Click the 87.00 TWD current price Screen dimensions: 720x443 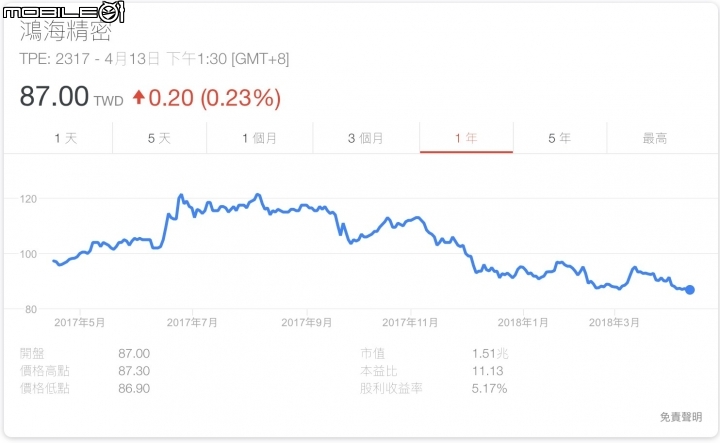(x=71, y=96)
